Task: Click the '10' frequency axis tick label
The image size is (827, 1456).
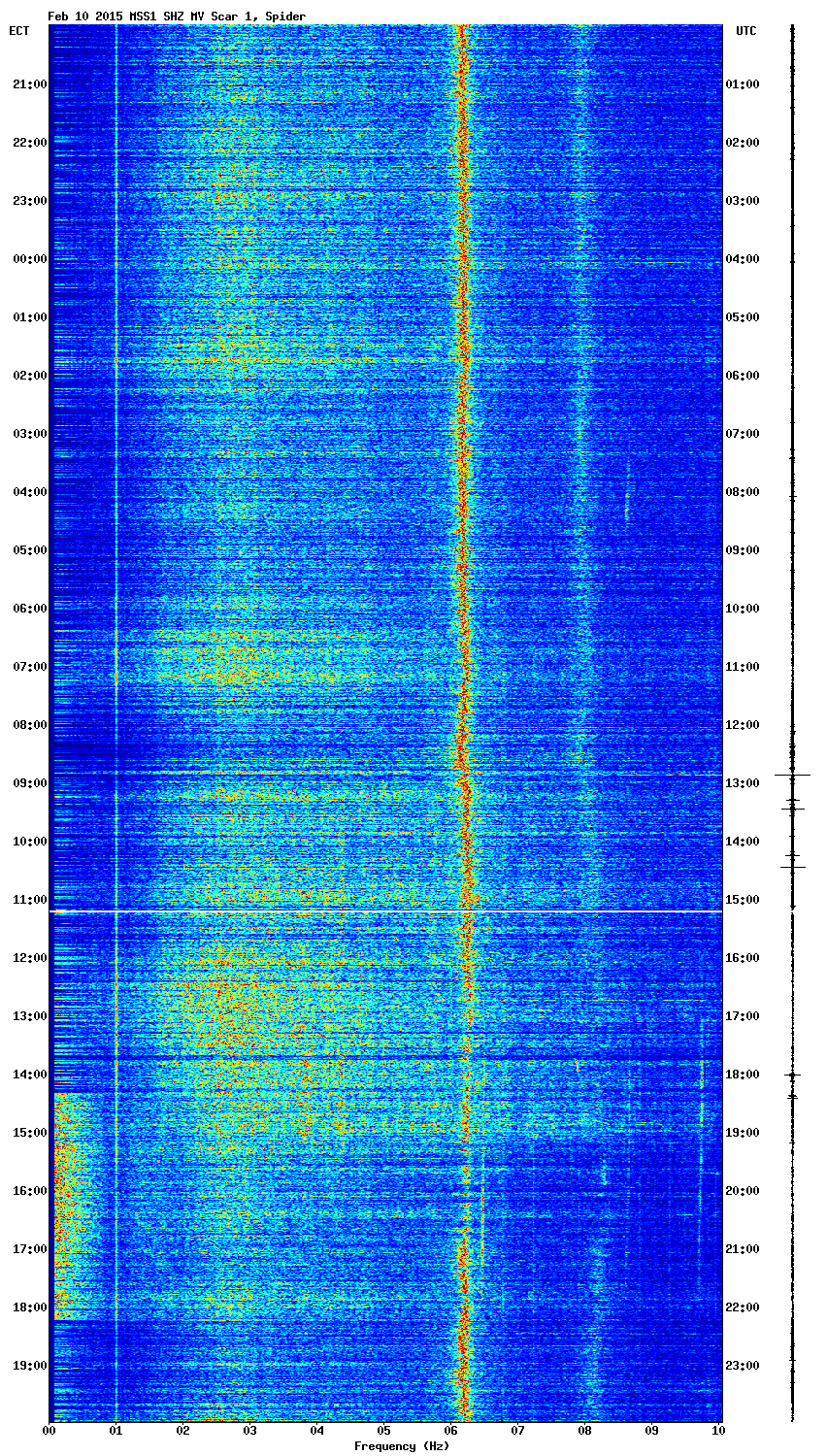Action: (718, 1431)
